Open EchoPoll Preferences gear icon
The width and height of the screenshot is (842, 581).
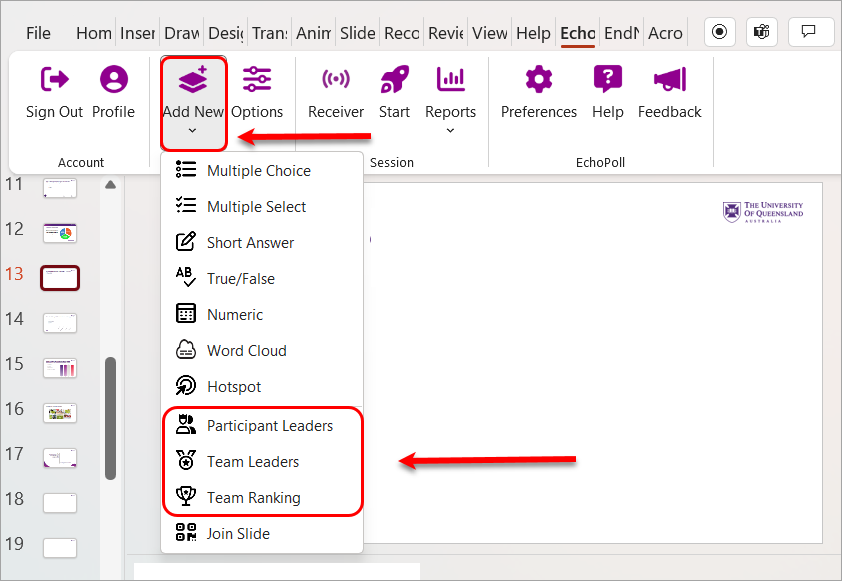(x=538, y=80)
